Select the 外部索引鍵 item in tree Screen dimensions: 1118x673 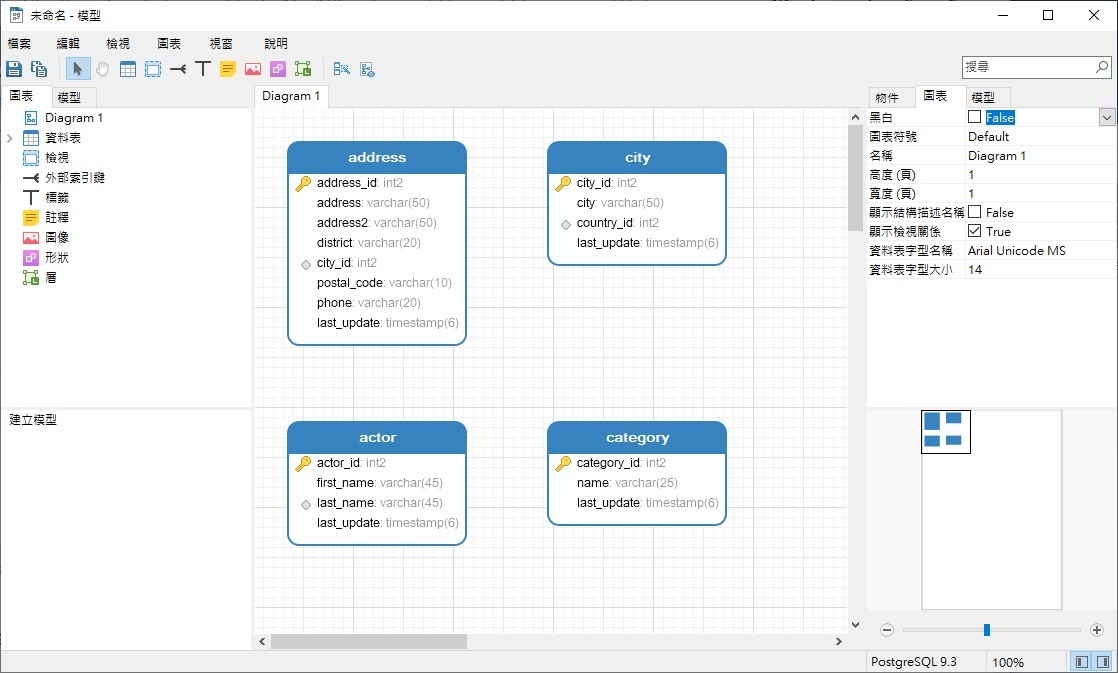(x=75, y=178)
